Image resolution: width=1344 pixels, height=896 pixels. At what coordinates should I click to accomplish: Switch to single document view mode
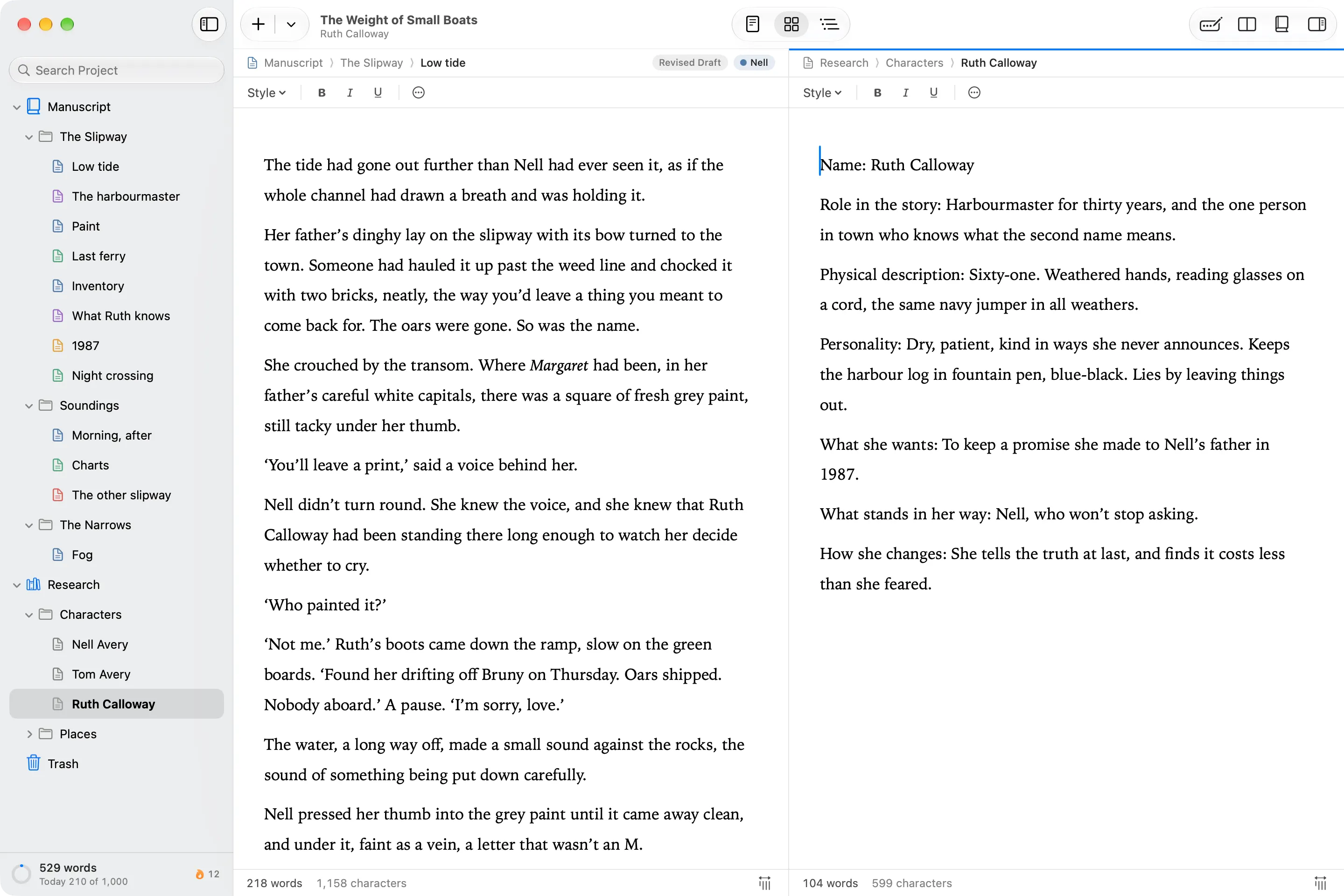(753, 24)
